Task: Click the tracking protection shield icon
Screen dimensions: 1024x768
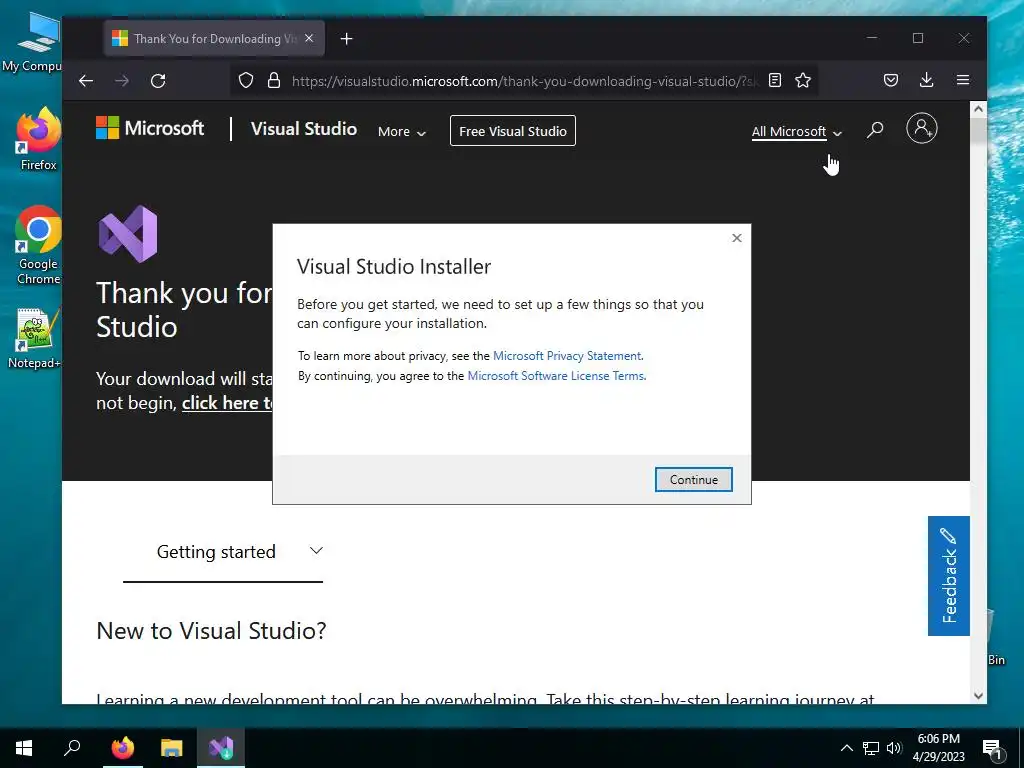Action: click(x=246, y=81)
